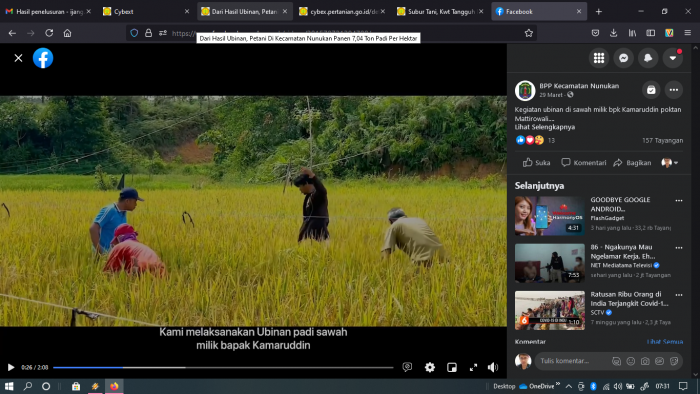Add a GIF to comment
The width and height of the screenshot is (700, 394).
(x=659, y=361)
